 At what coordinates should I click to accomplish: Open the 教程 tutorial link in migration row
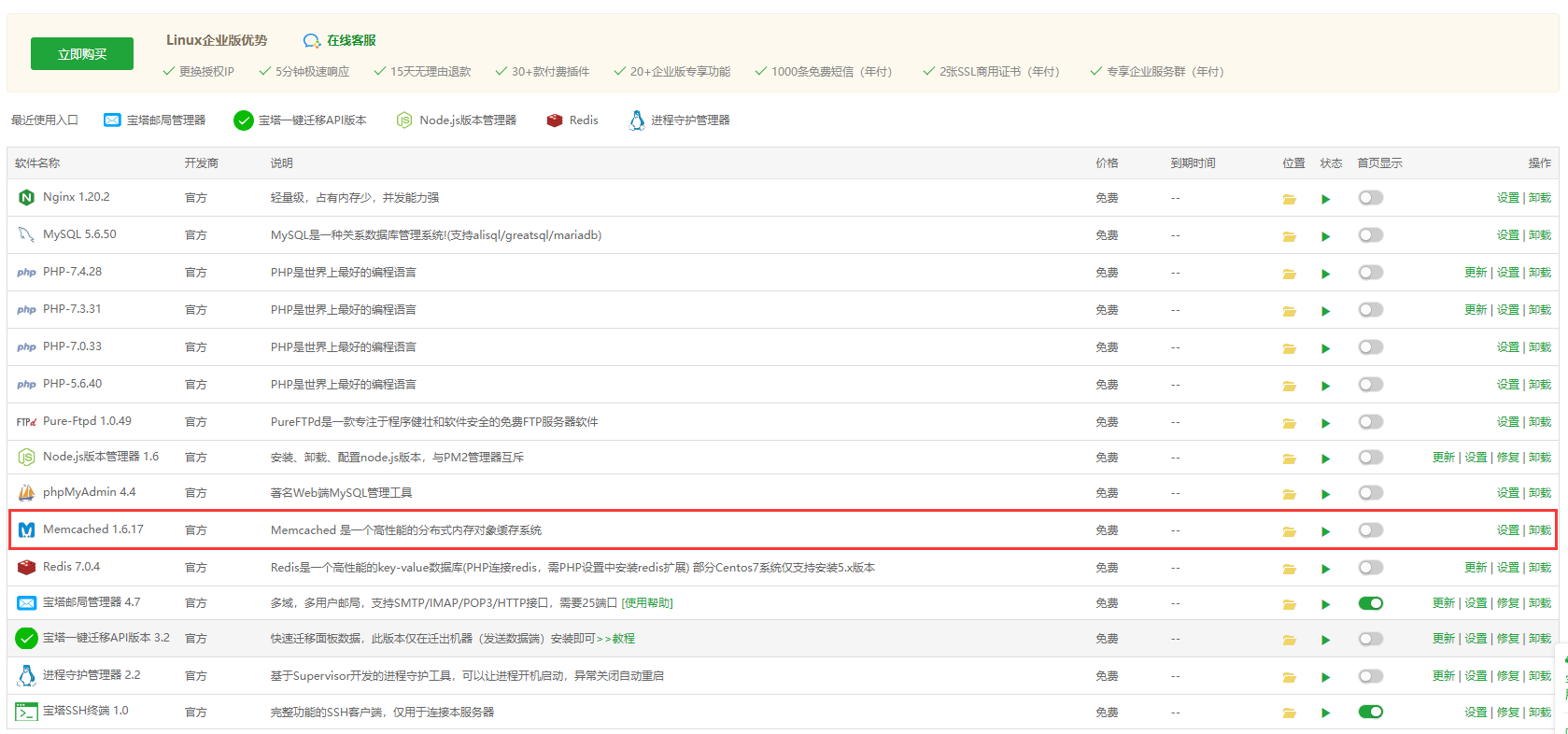click(624, 639)
